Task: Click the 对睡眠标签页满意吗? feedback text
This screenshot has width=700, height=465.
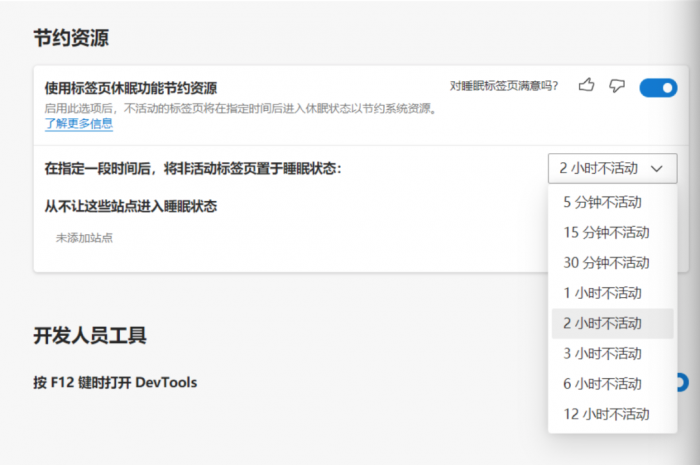Action: tap(504, 86)
